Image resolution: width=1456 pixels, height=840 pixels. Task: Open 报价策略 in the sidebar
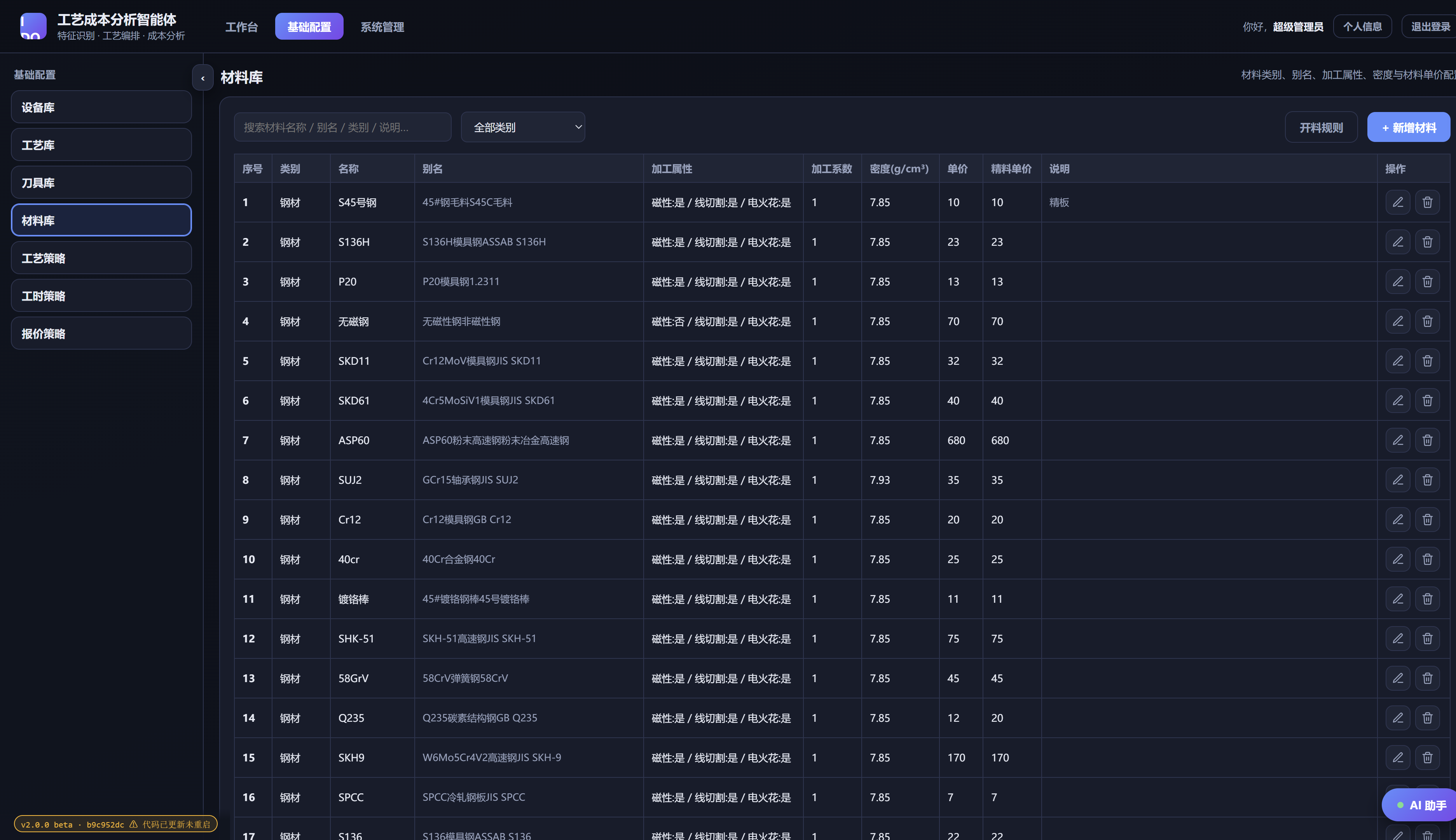tap(101, 333)
